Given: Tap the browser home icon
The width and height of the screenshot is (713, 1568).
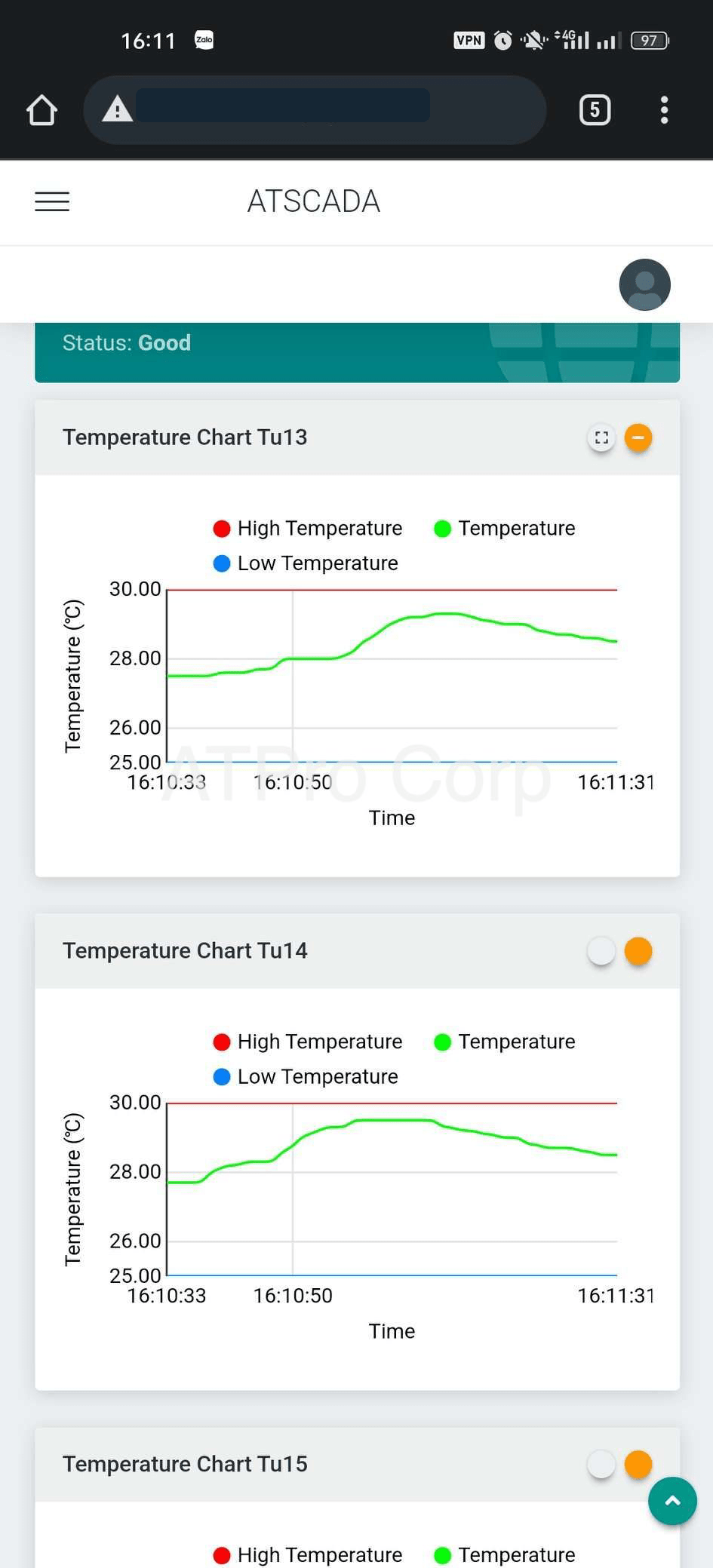Looking at the screenshot, I should pos(41,110).
